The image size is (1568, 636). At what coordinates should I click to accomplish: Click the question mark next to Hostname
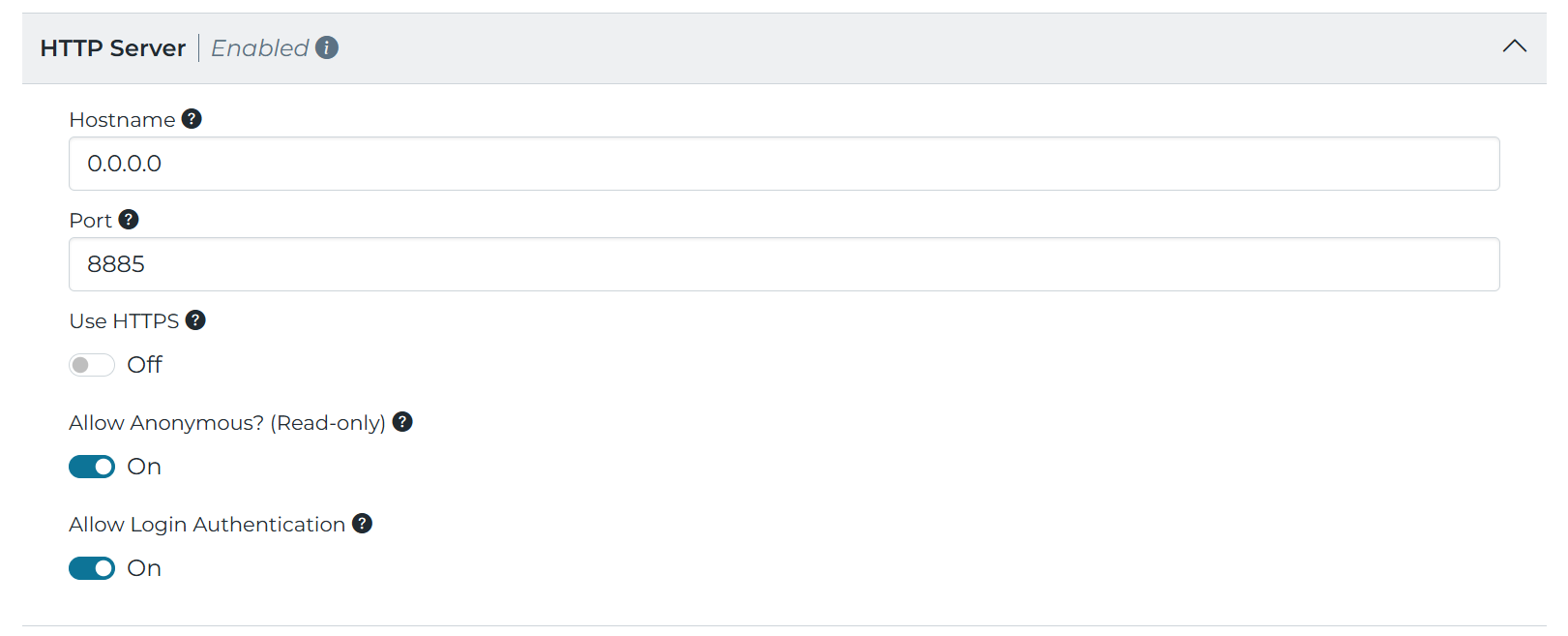pyautogui.click(x=192, y=118)
